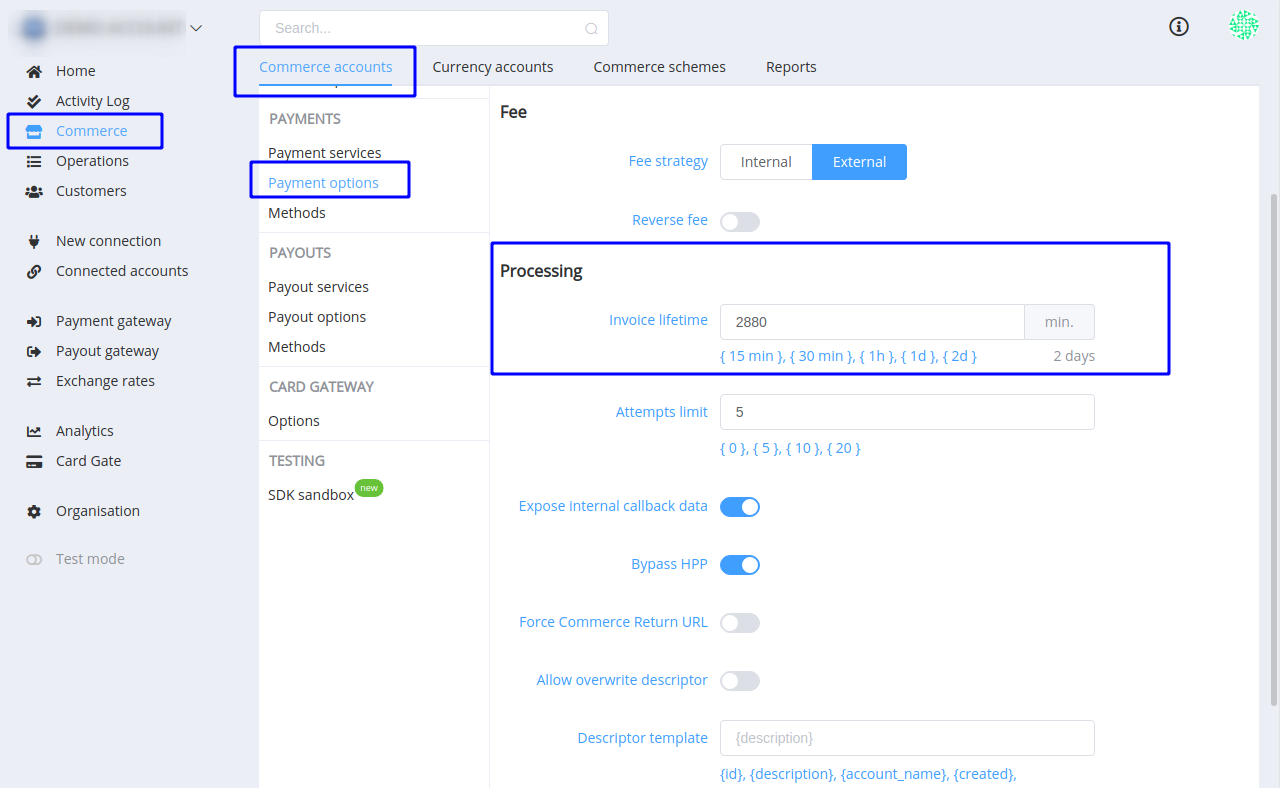Screen dimensions: 1280x788
Task: Click the page vertical scrollbar
Action: pos(1273,450)
